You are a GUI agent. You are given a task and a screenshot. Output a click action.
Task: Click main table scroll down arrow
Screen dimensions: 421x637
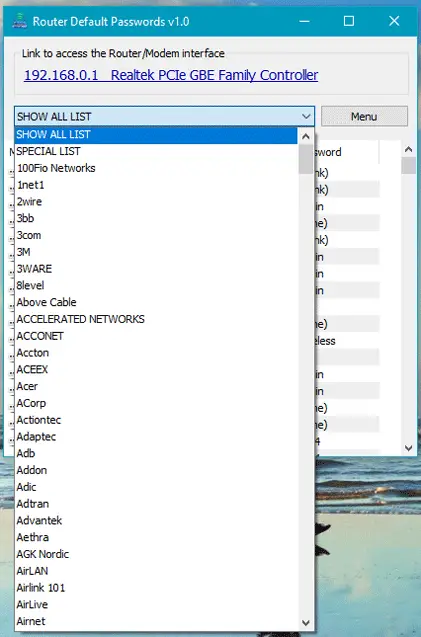click(x=409, y=448)
